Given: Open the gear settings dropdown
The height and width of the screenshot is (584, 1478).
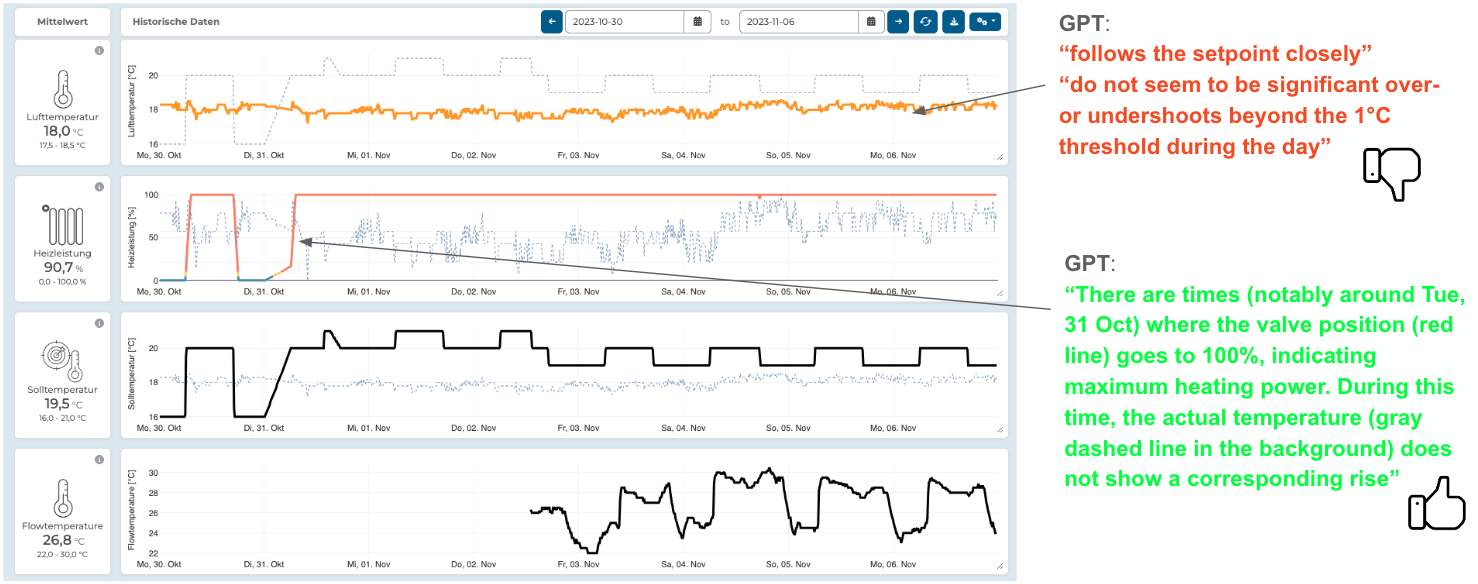Looking at the screenshot, I should click(x=984, y=21).
